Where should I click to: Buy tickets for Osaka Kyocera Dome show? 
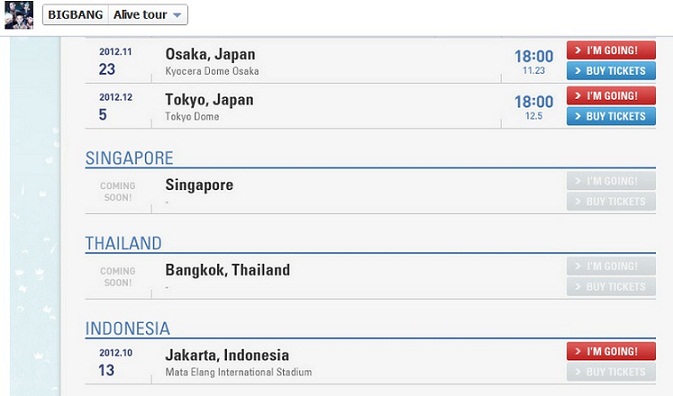(x=611, y=71)
